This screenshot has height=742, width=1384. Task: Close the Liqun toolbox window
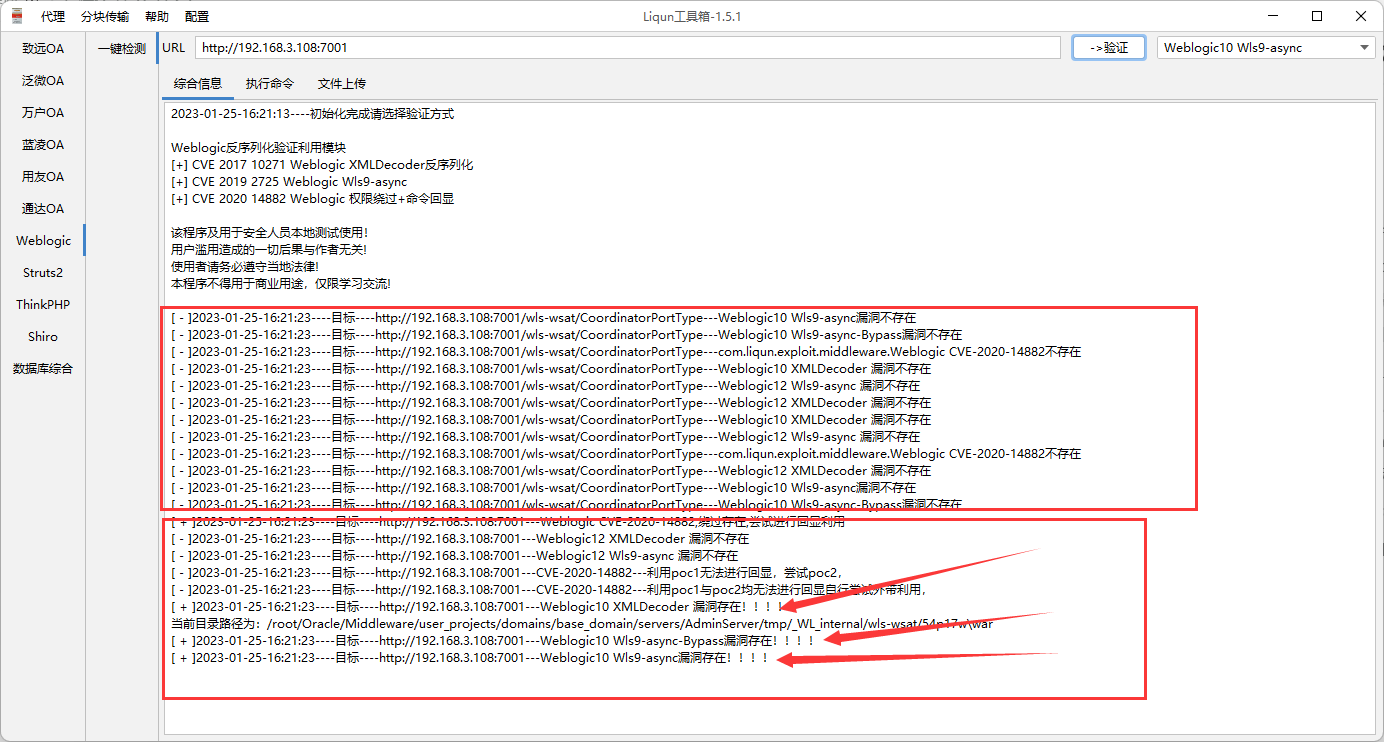point(1361,16)
